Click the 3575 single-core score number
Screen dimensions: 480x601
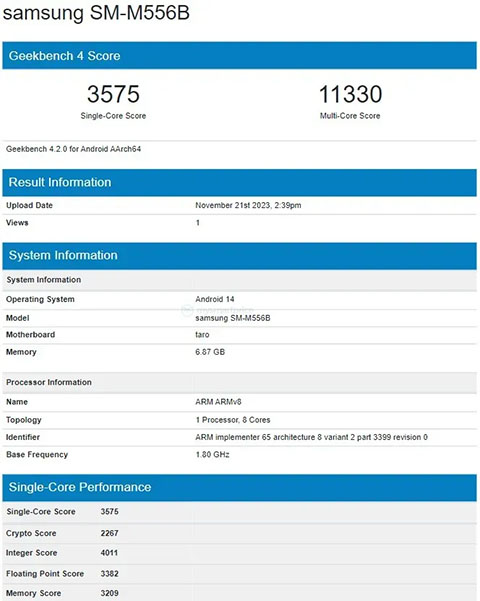click(x=113, y=94)
